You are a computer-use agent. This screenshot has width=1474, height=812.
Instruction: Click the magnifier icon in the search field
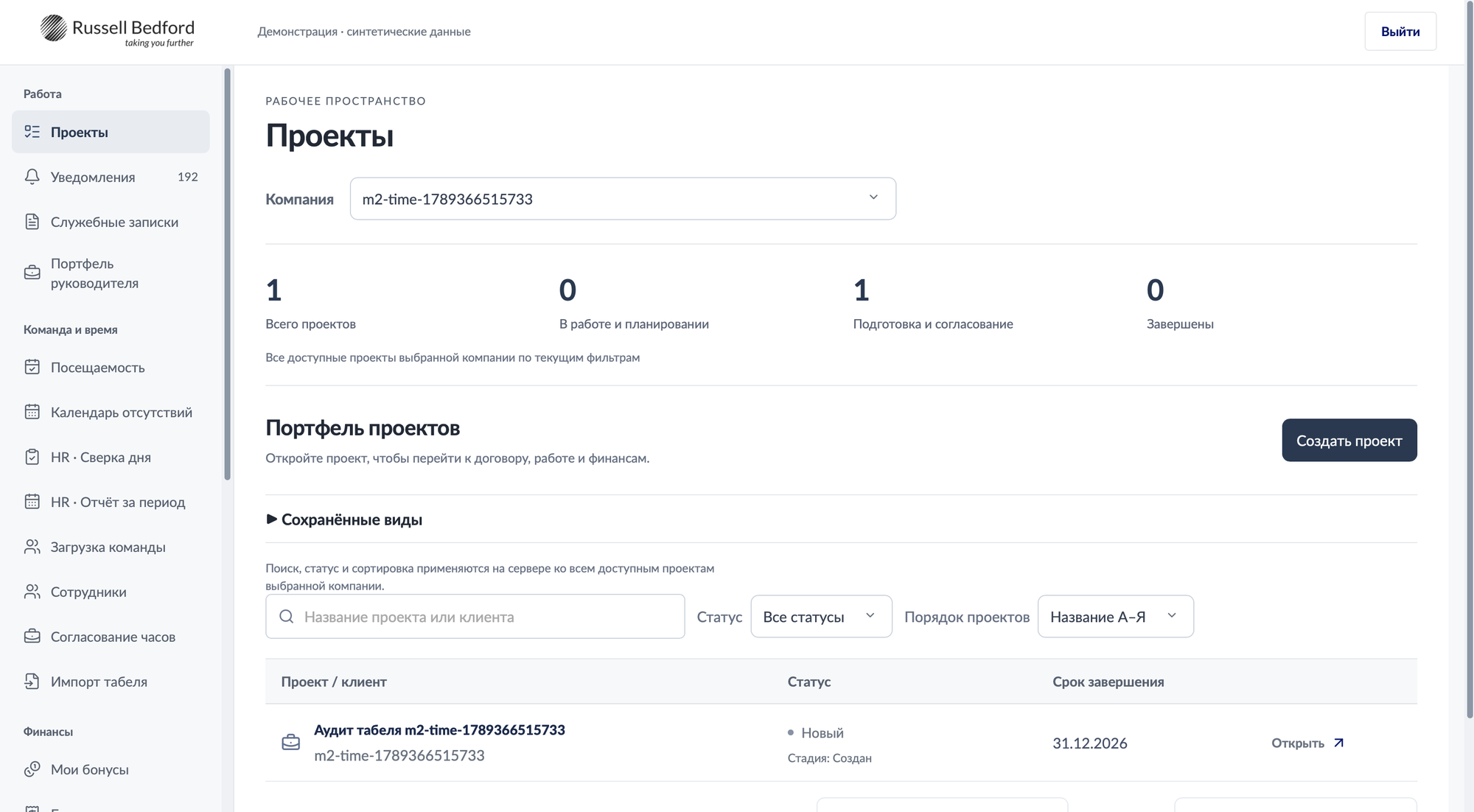(x=287, y=617)
